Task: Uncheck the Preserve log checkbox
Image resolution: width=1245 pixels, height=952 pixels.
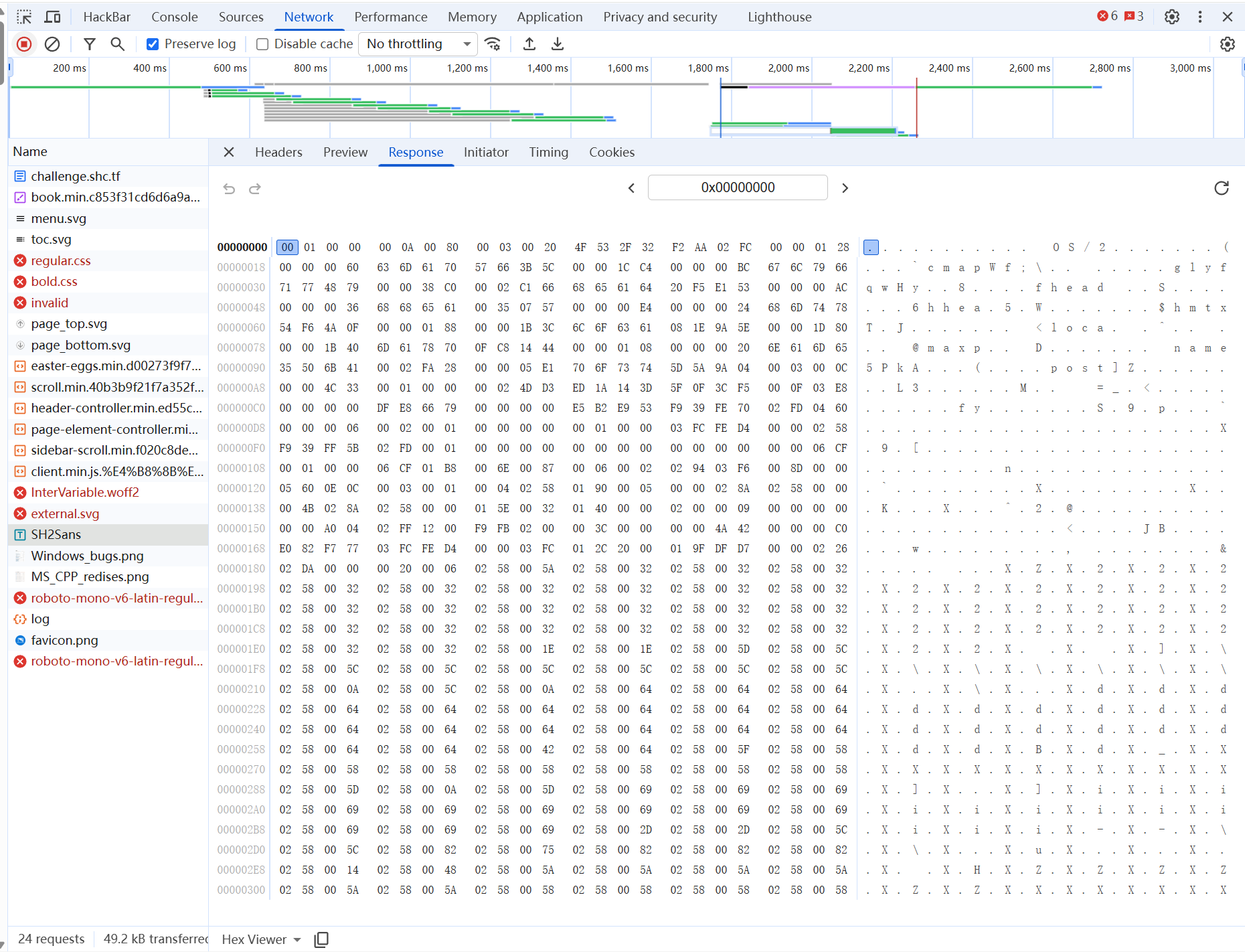Action: pos(153,44)
